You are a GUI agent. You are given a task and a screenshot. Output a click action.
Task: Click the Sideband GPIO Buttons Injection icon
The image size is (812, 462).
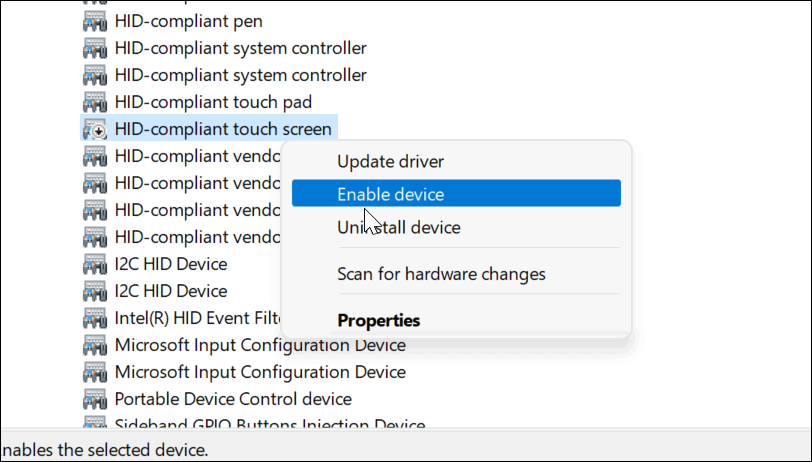point(95,425)
